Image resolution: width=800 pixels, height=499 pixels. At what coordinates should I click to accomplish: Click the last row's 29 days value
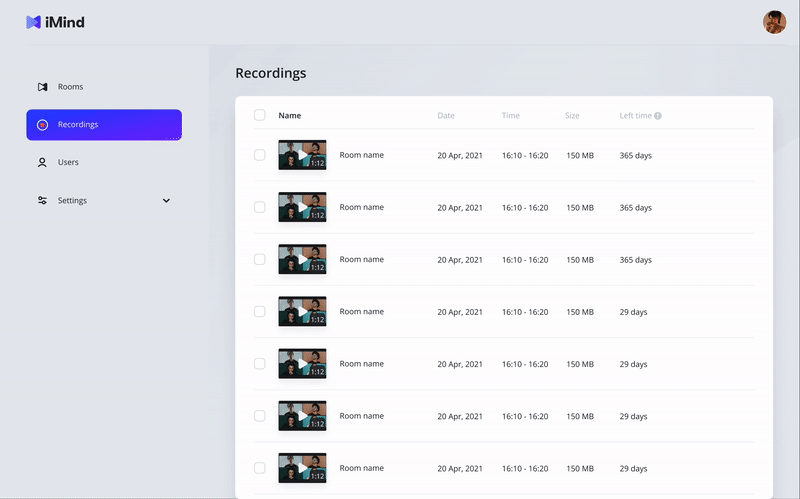click(x=633, y=468)
